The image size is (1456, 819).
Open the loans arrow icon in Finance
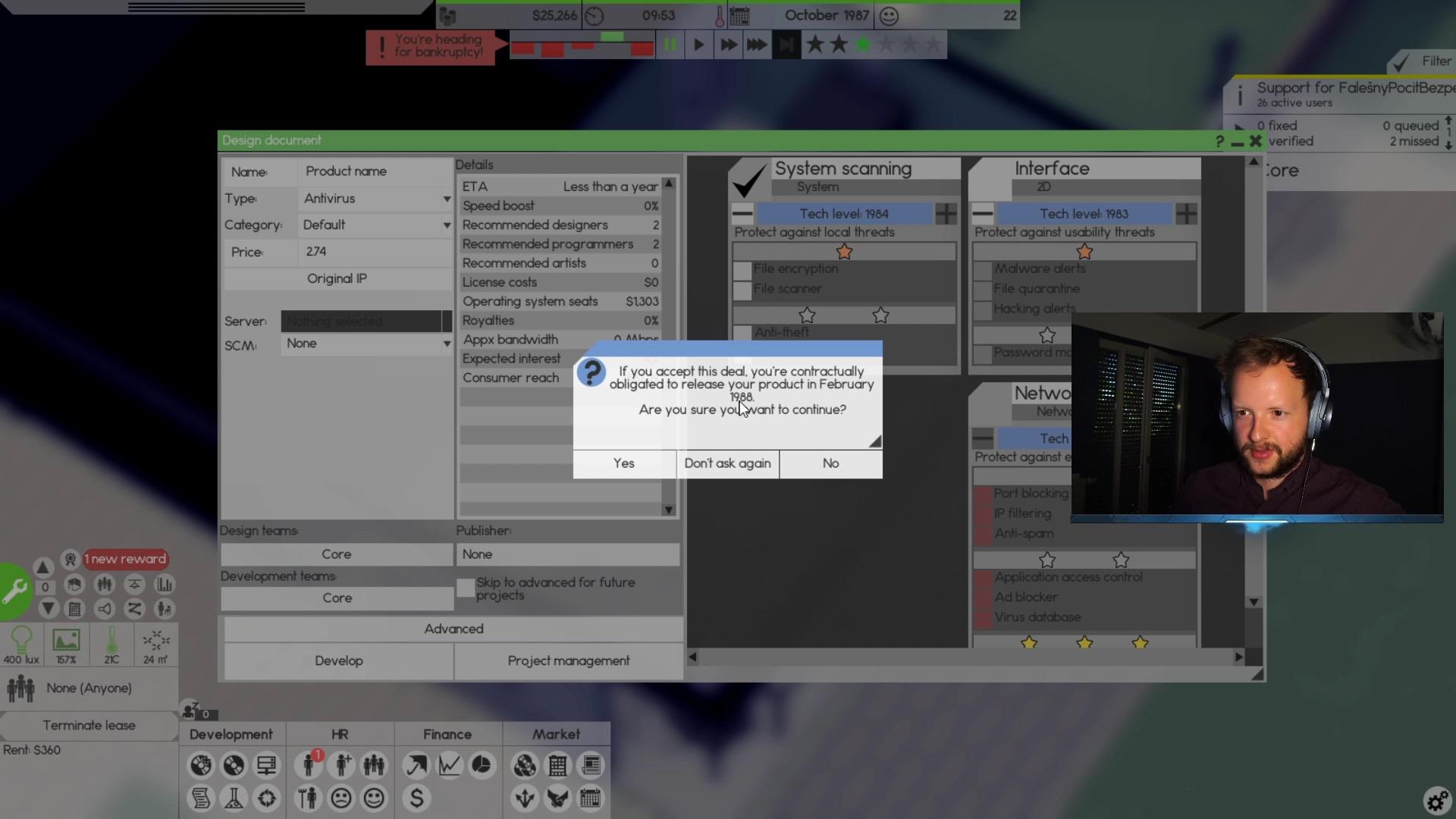pyautogui.click(x=416, y=765)
